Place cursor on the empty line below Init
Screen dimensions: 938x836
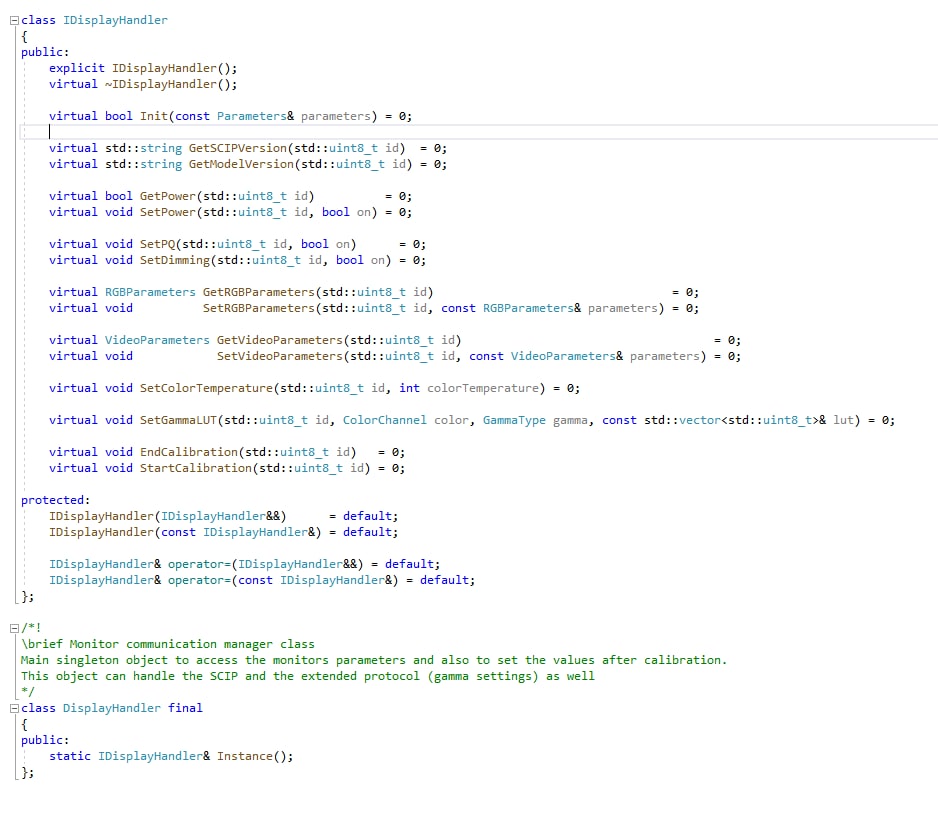479,132
